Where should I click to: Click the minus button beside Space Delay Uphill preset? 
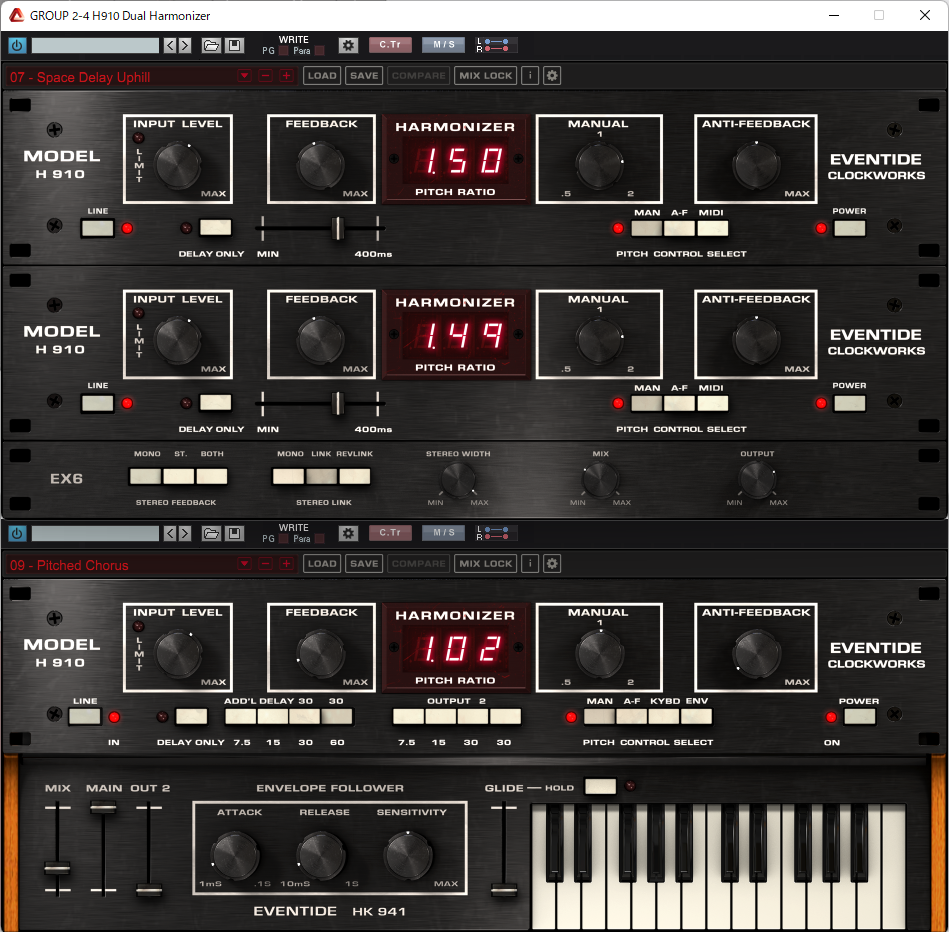point(265,76)
